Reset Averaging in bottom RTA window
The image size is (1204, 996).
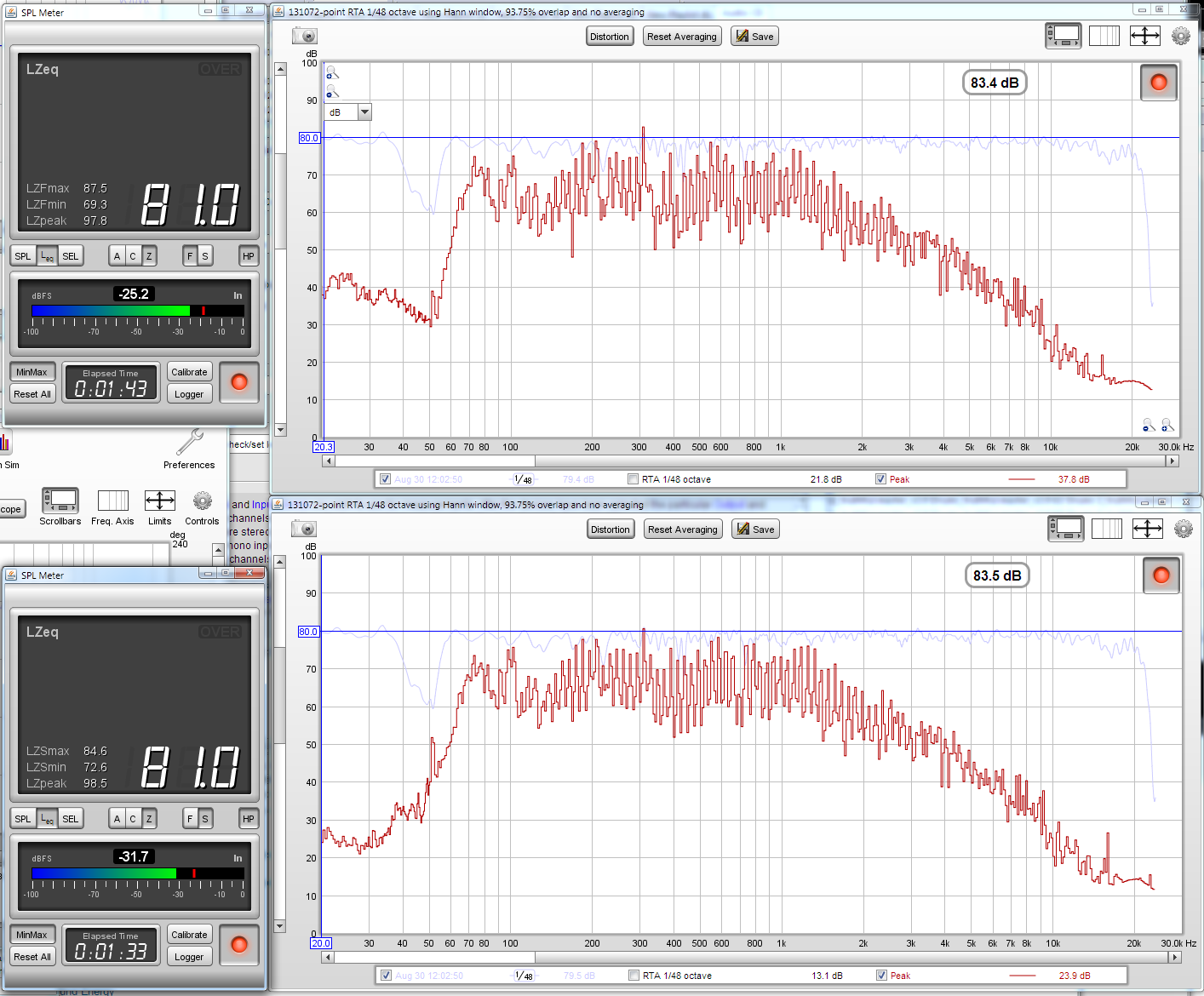click(683, 529)
